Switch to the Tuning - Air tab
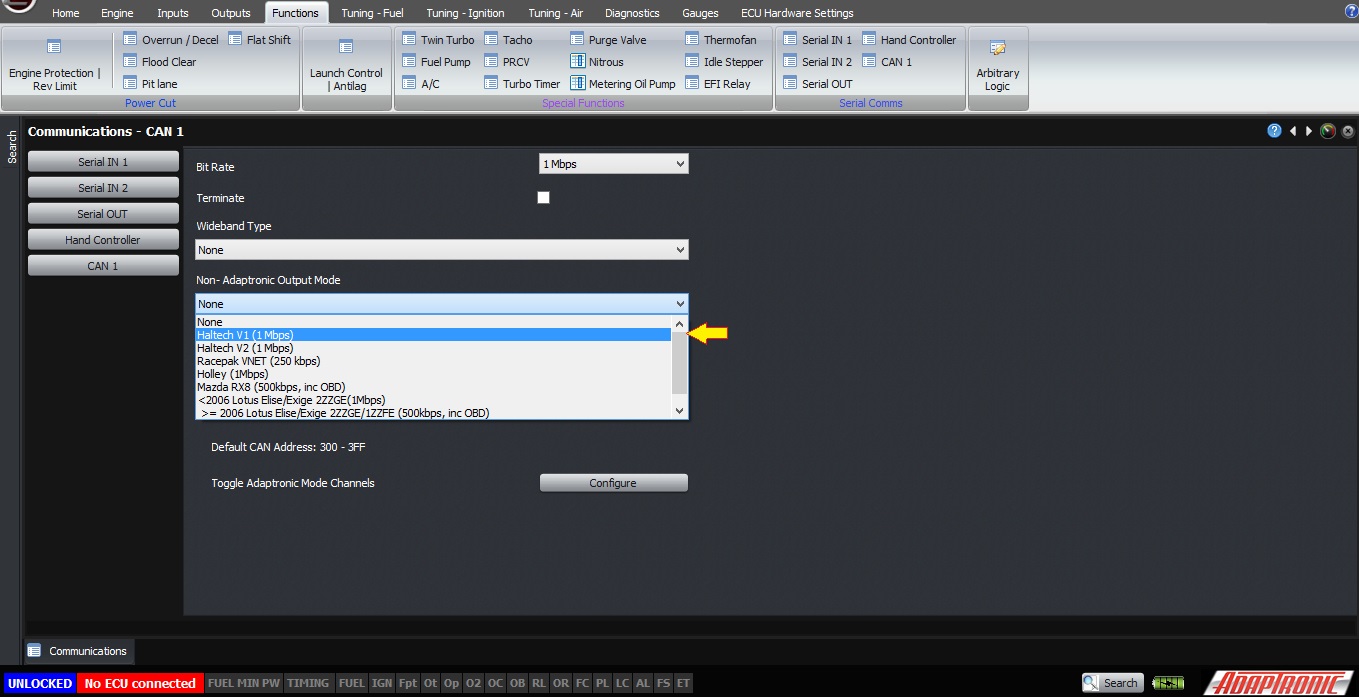Image resolution: width=1359 pixels, height=697 pixels. coord(555,13)
